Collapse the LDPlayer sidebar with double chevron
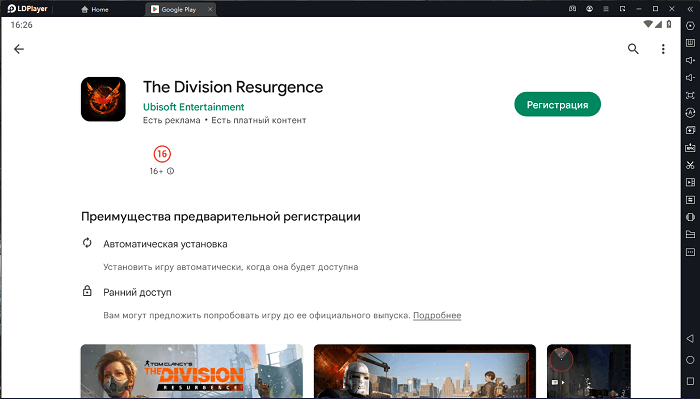 690,9
